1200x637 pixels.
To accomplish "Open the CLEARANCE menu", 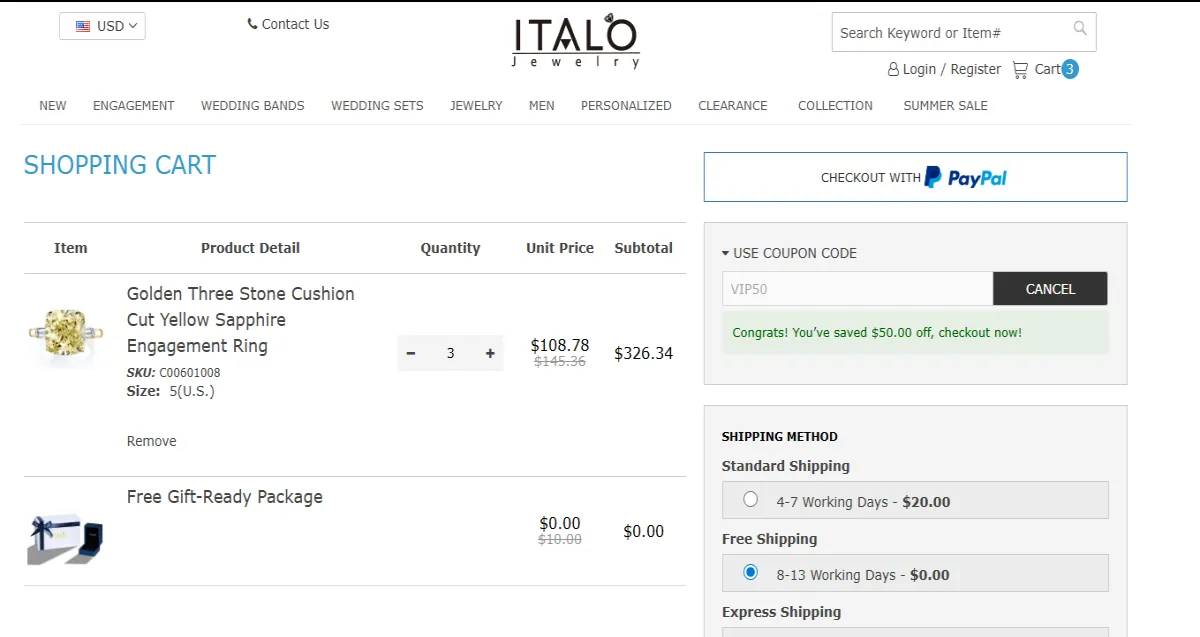I will tap(733, 105).
